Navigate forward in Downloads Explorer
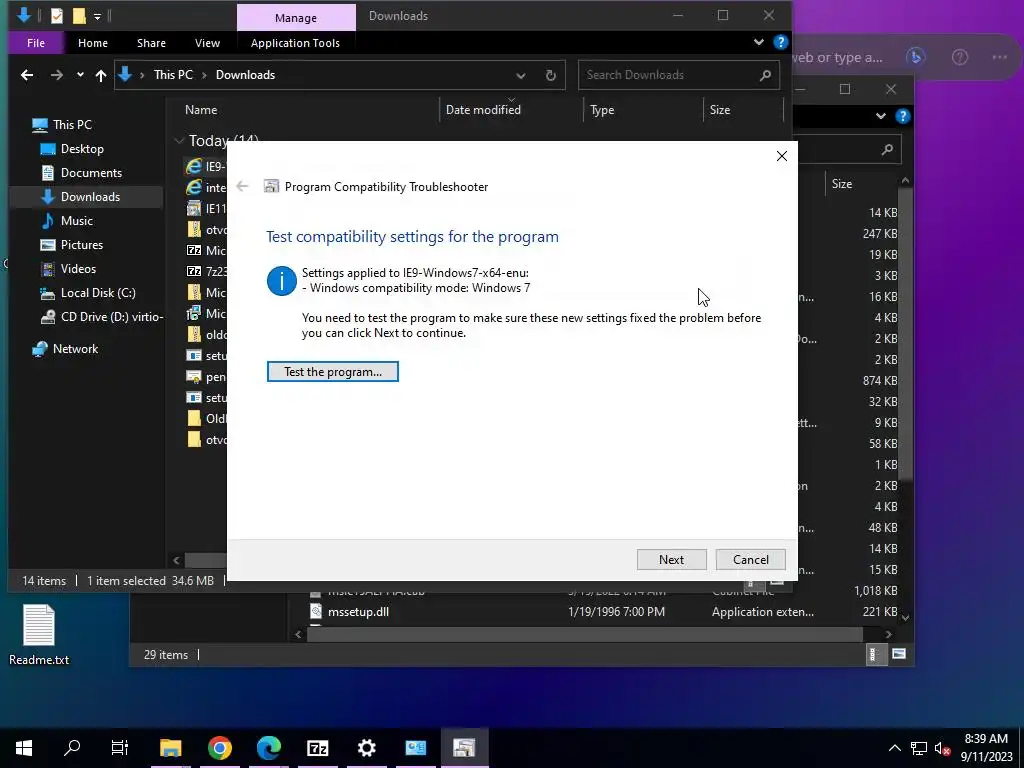Image resolution: width=1024 pixels, height=768 pixels. (57, 75)
